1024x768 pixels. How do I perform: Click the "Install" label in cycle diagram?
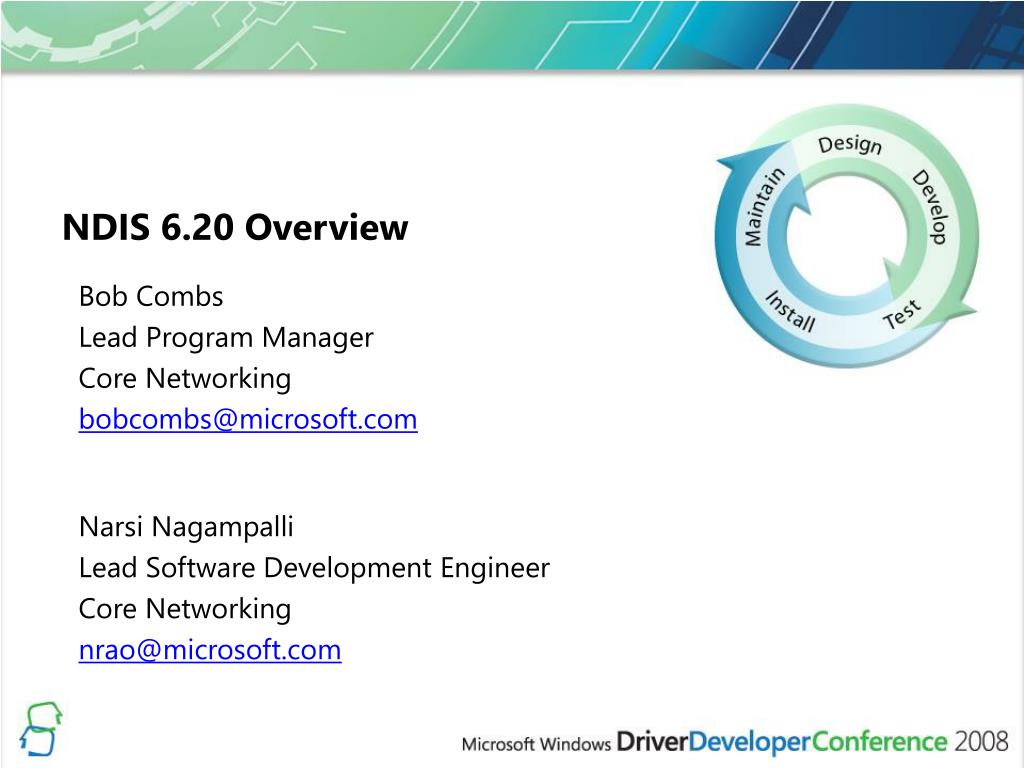pos(790,312)
